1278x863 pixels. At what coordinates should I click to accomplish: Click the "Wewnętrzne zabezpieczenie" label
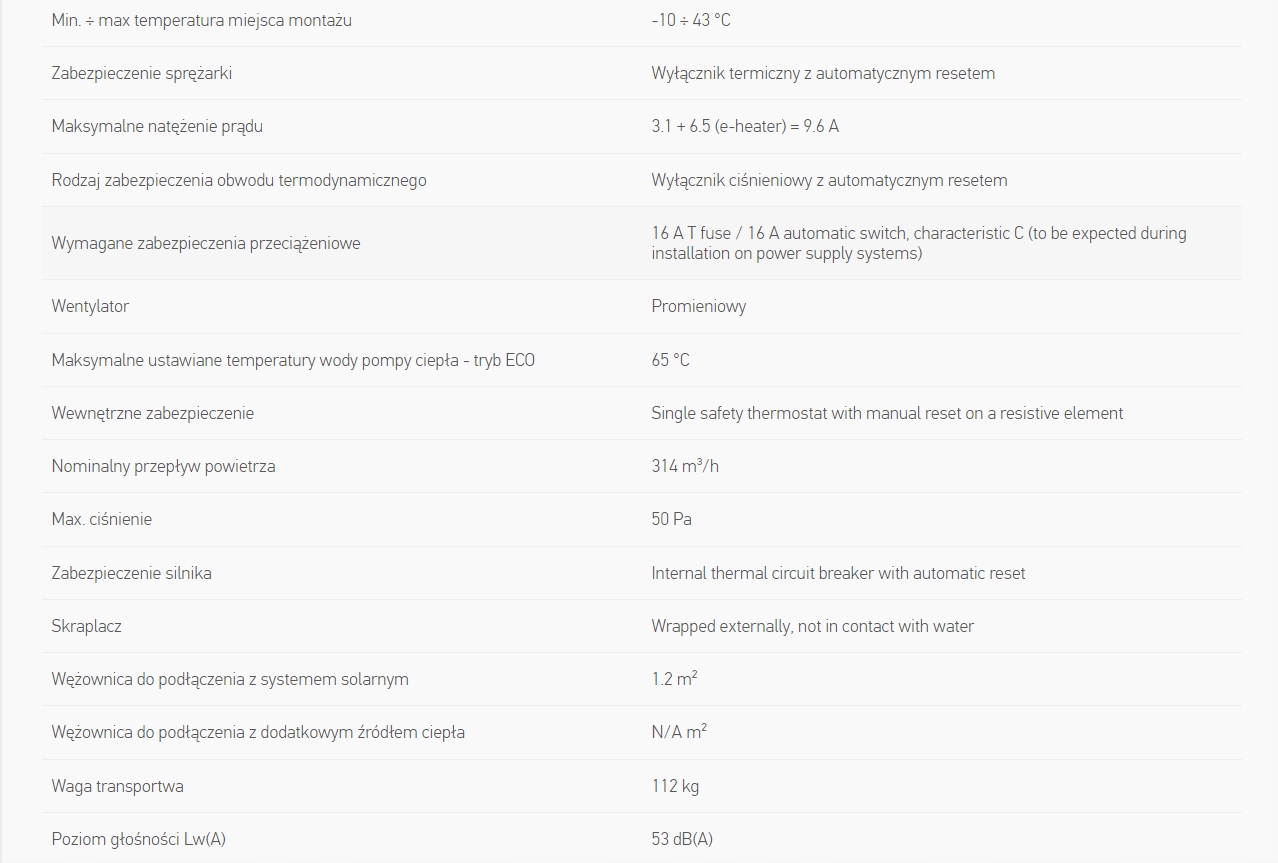click(152, 413)
